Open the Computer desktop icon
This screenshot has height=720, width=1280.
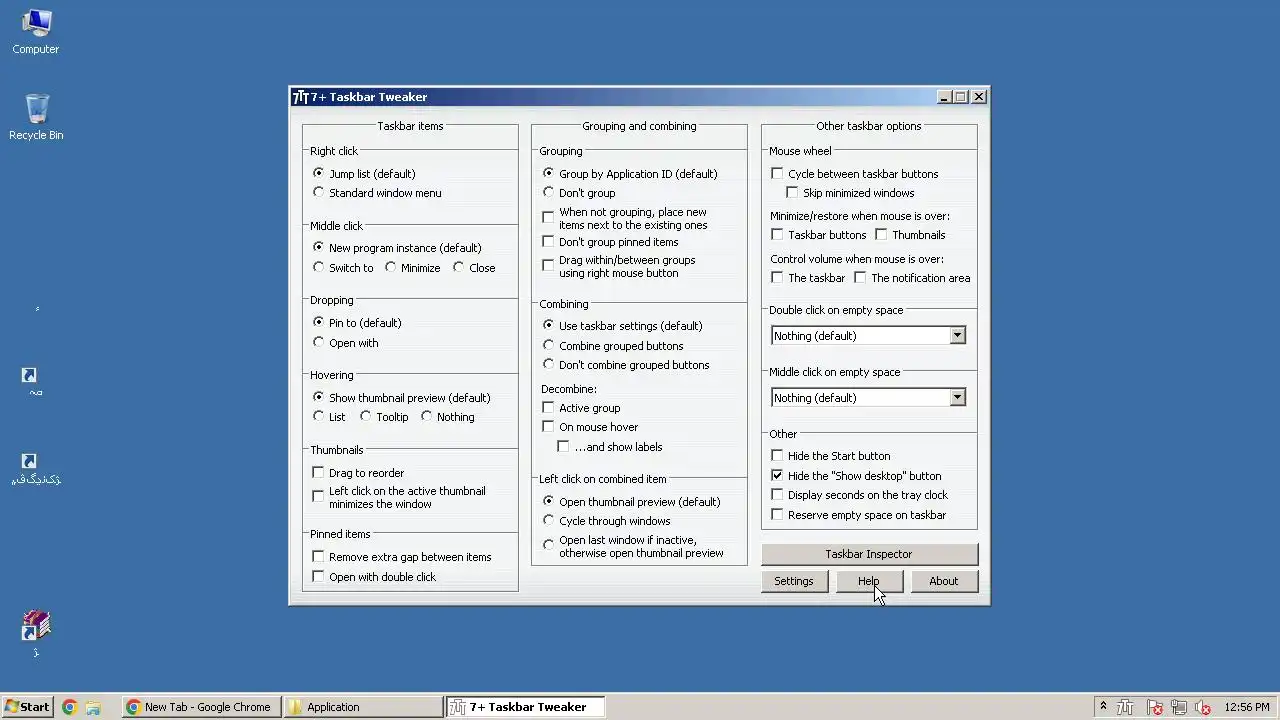pyautogui.click(x=35, y=31)
